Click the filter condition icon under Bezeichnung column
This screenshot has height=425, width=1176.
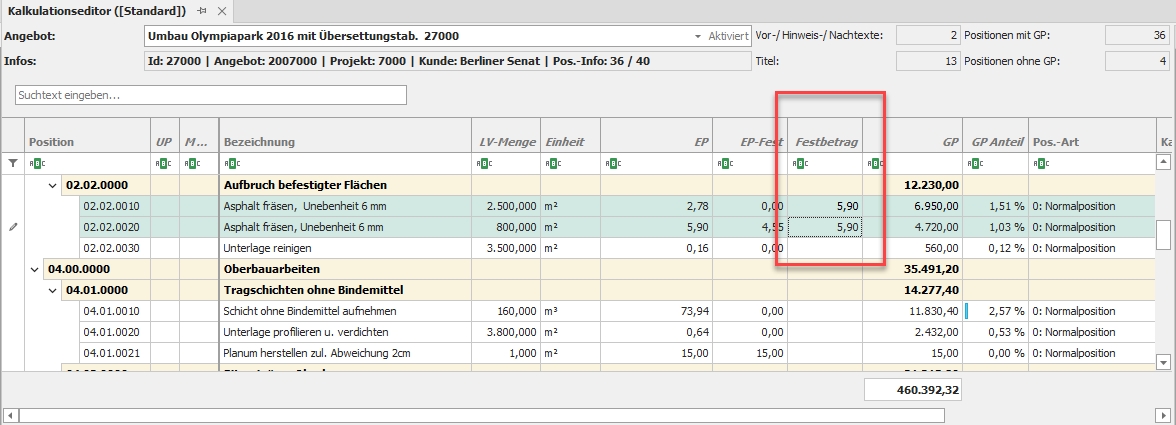[x=230, y=162]
